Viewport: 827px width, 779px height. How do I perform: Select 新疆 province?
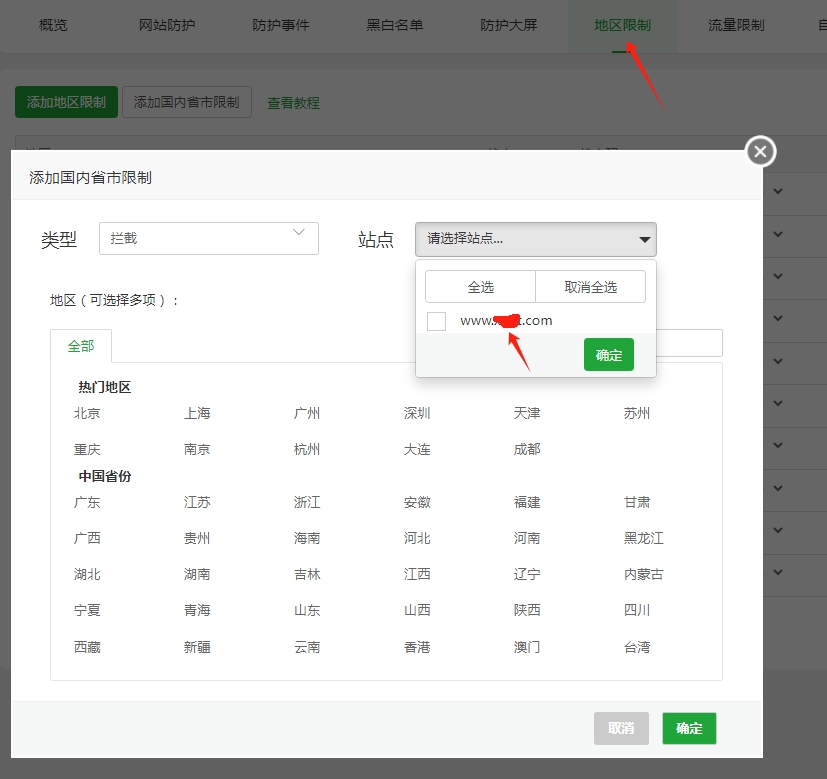click(x=197, y=647)
